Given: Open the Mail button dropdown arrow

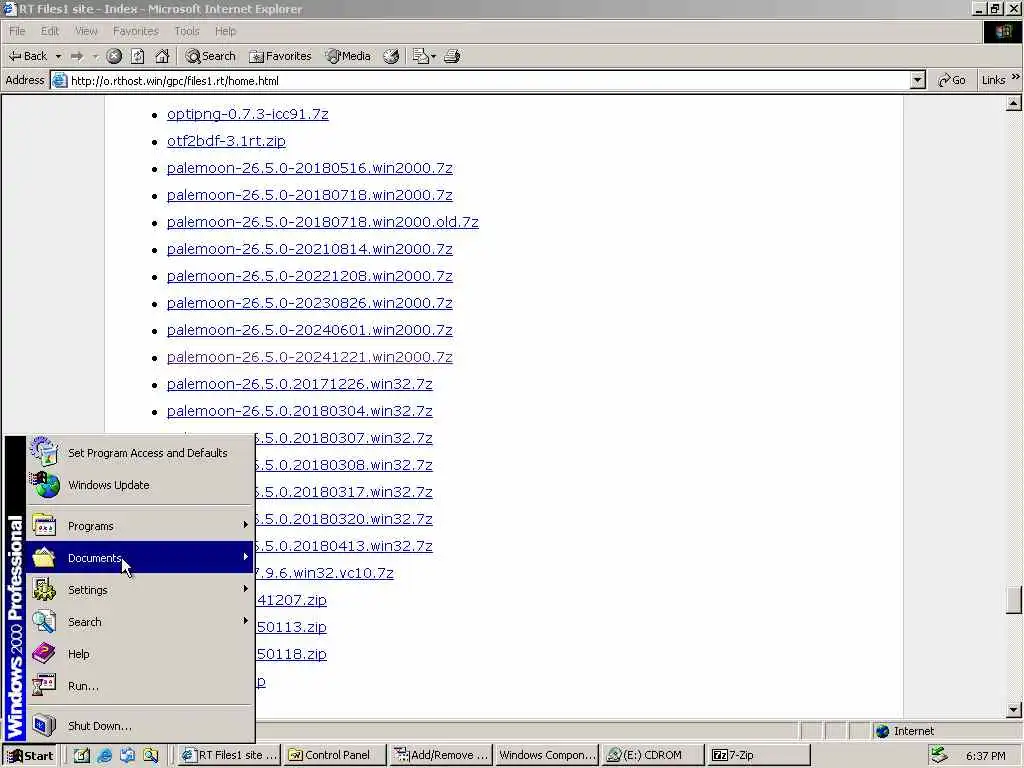Looking at the screenshot, I should coord(434,56).
